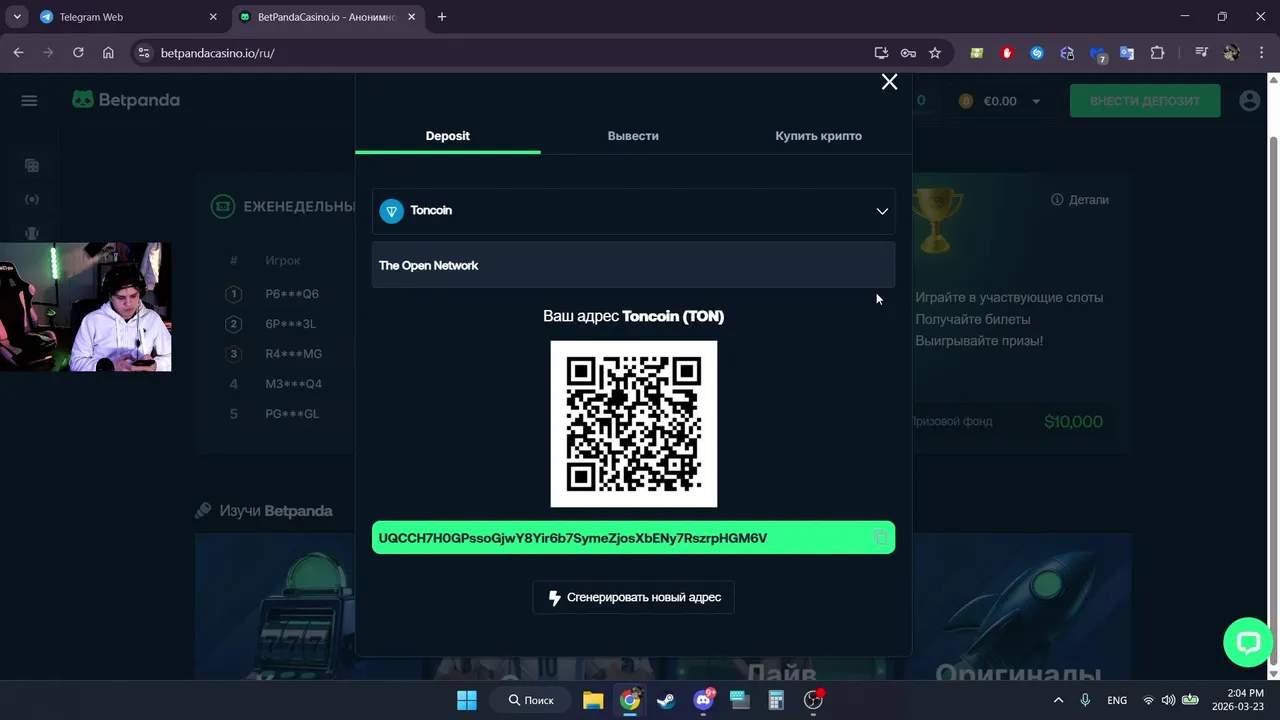Open OBS Studio from the taskbar
The image size is (1280, 720).
[813, 700]
